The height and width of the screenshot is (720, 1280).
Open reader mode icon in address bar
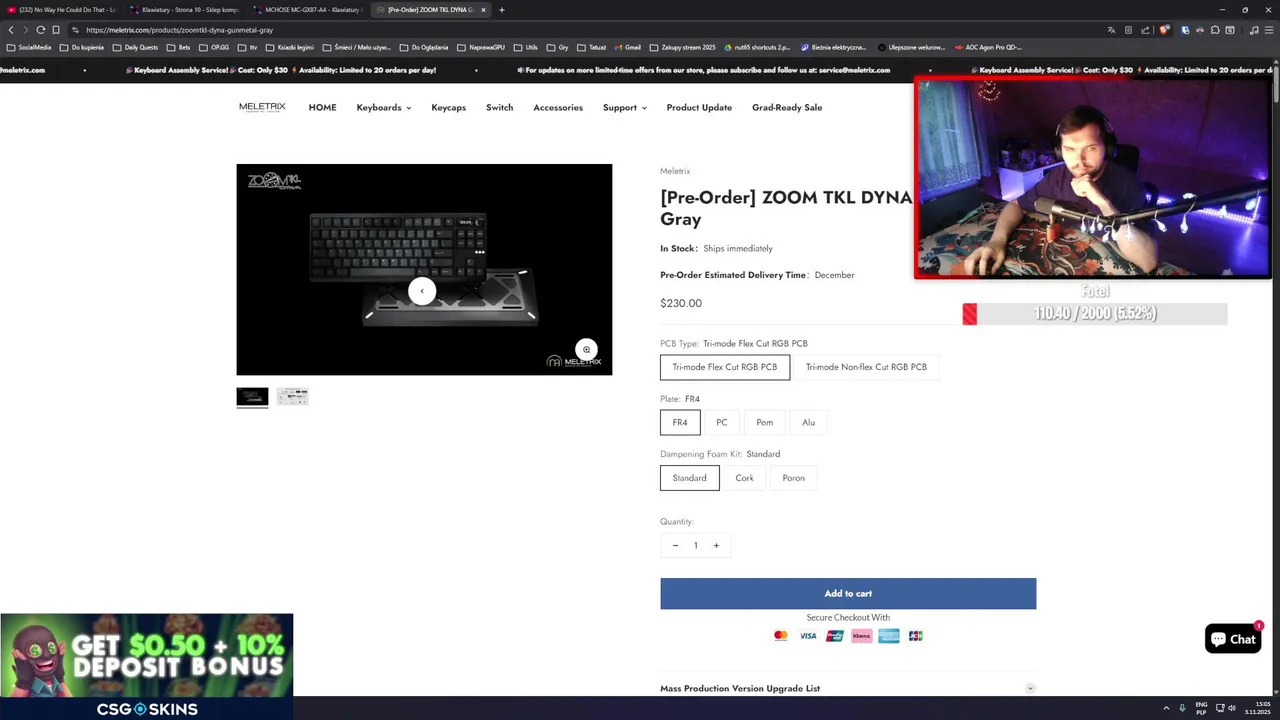click(x=1128, y=30)
